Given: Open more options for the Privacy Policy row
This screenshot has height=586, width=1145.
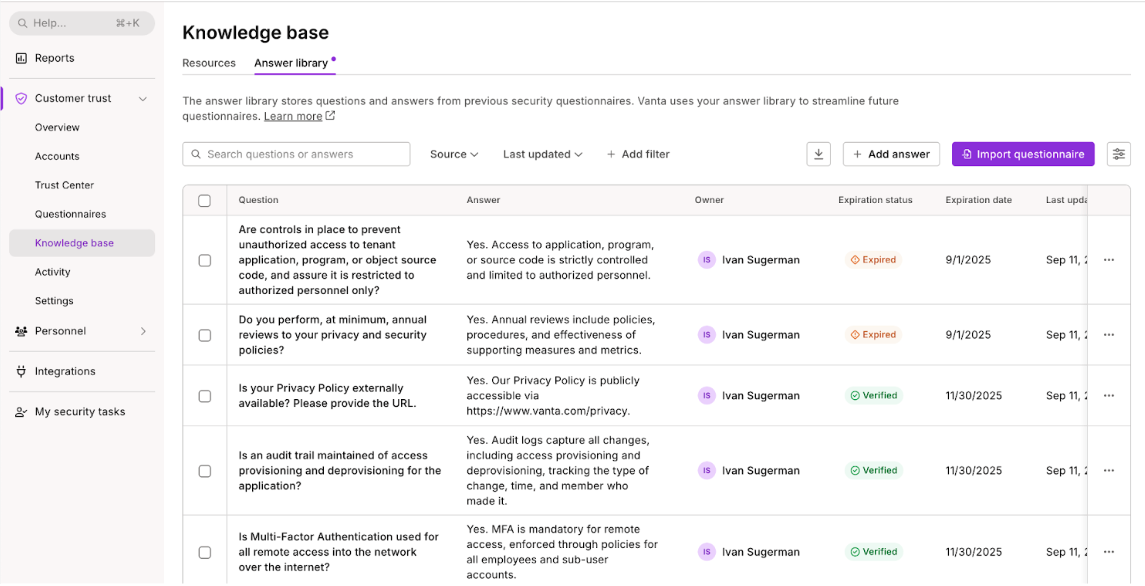Looking at the screenshot, I should 1108,396.
